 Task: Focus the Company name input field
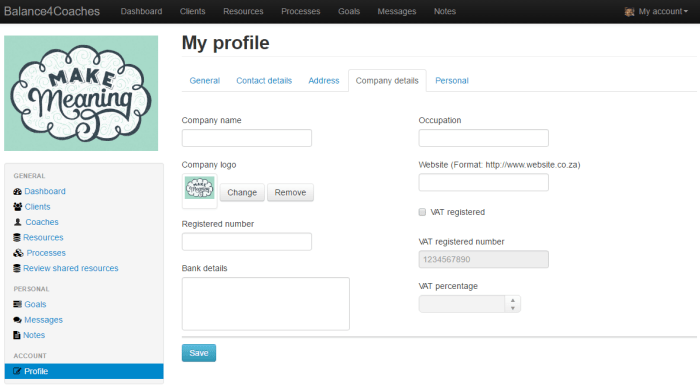click(x=246, y=138)
